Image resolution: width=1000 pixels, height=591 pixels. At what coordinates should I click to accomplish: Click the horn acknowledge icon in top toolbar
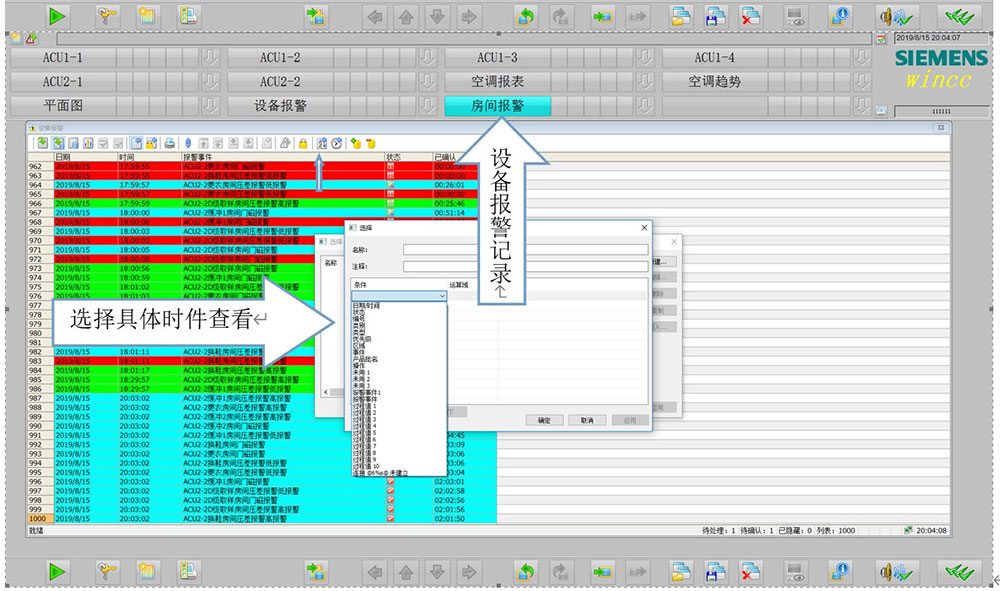click(897, 16)
